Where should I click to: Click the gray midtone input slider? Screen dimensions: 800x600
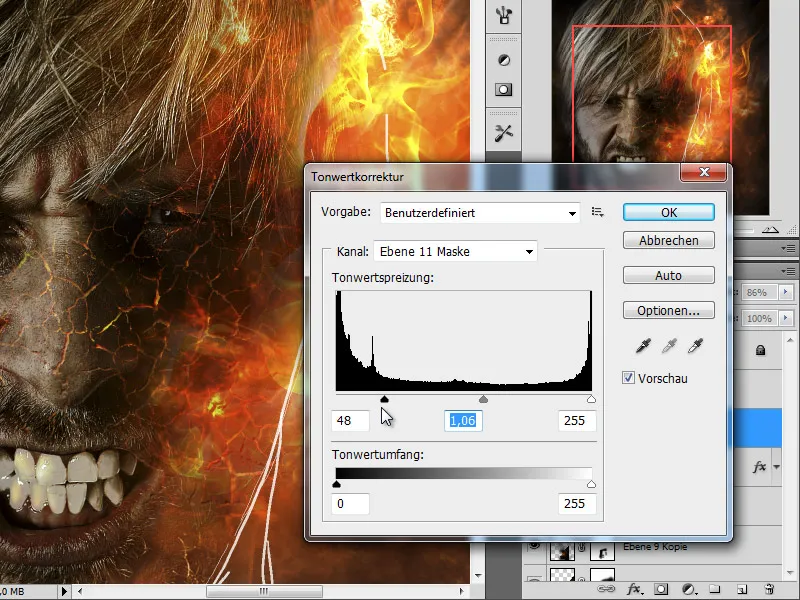click(x=483, y=399)
